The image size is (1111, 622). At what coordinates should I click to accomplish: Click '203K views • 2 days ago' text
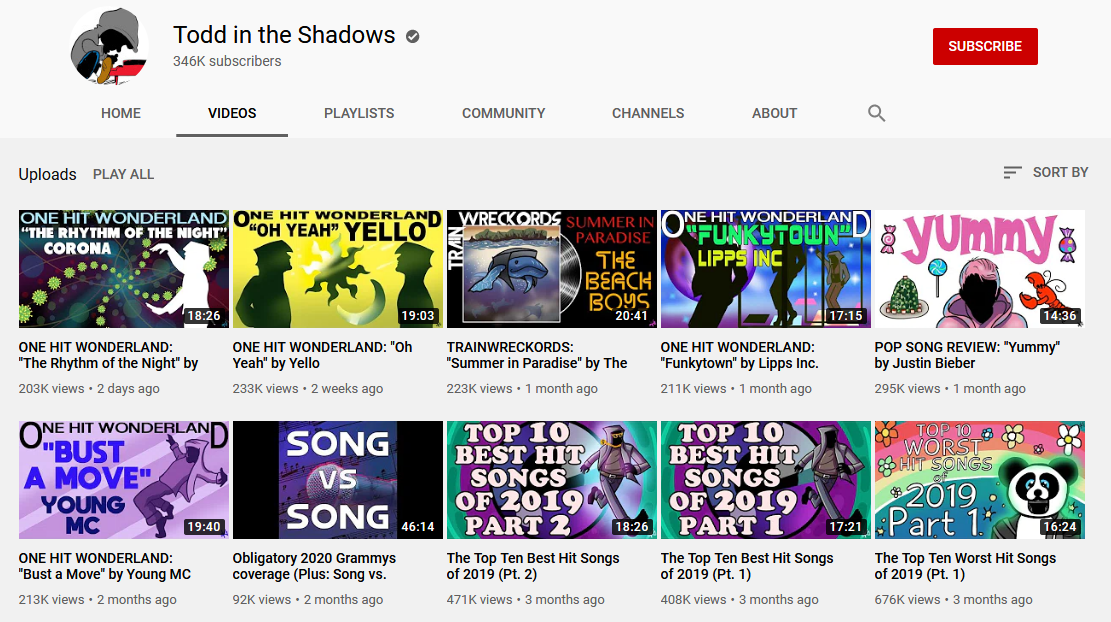(x=89, y=388)
